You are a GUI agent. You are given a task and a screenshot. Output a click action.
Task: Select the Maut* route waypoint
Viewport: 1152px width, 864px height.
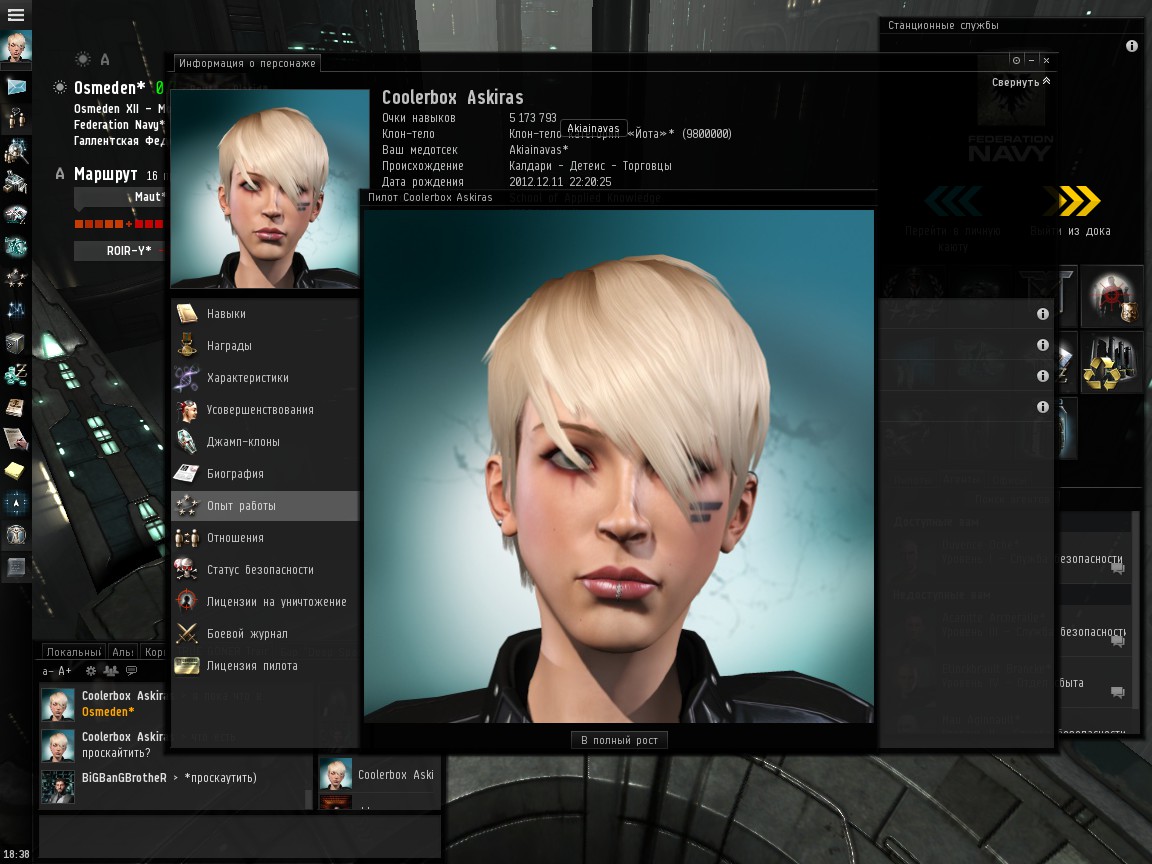[x=121, y=197]
